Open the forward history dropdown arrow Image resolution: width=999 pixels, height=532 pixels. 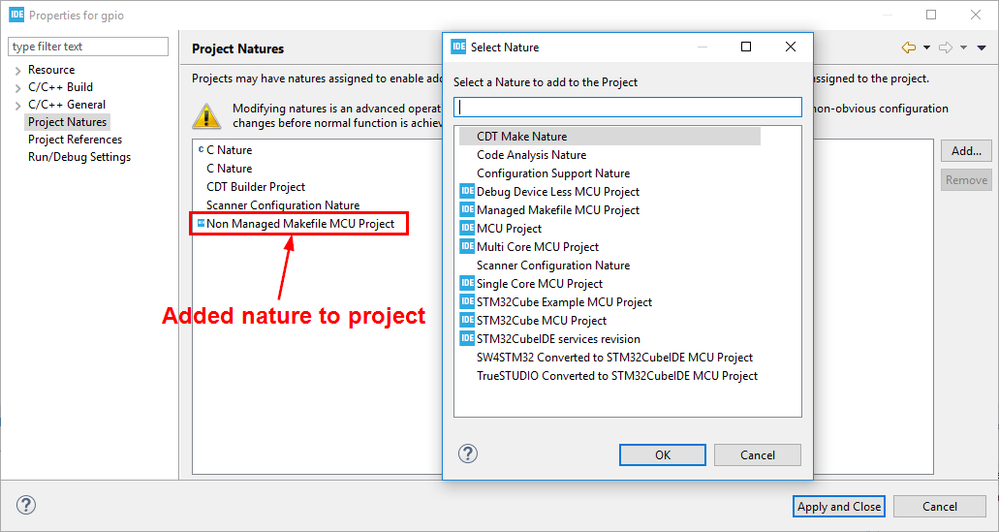(x=963, y=48)
